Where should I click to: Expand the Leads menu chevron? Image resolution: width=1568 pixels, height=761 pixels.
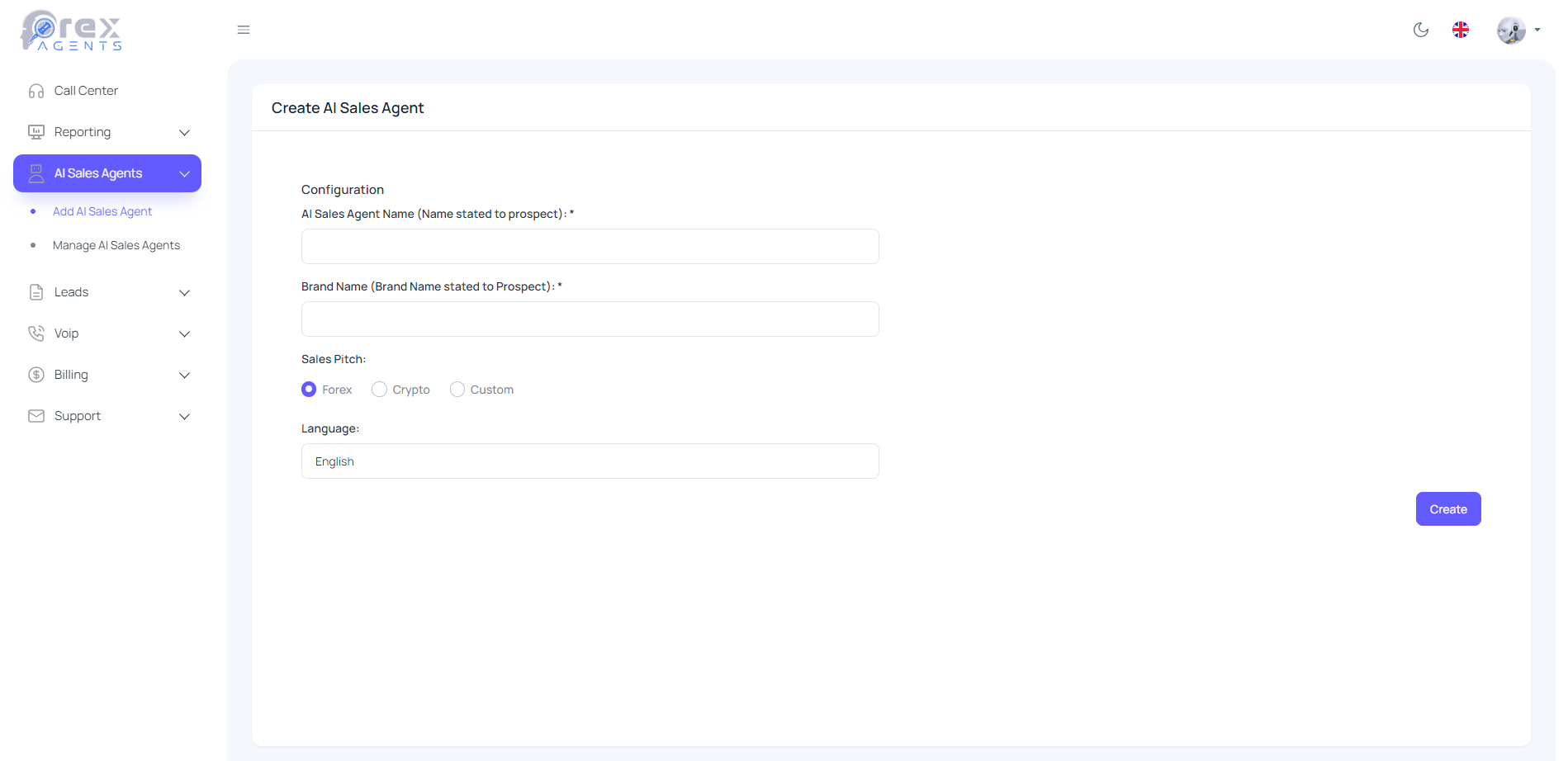pos(185,293)
